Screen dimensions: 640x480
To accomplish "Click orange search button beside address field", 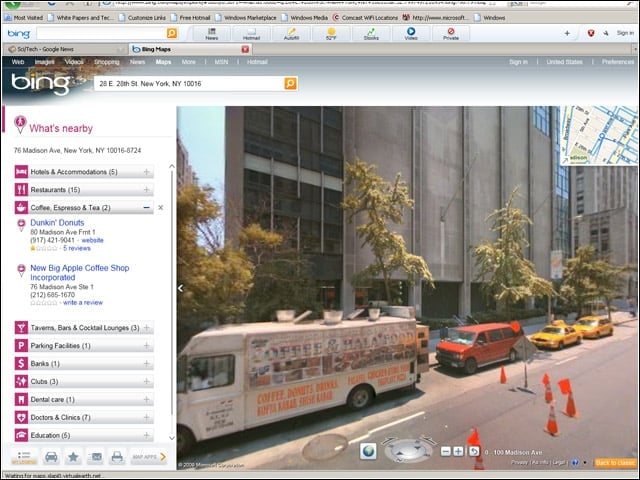I will click(290, 84).
